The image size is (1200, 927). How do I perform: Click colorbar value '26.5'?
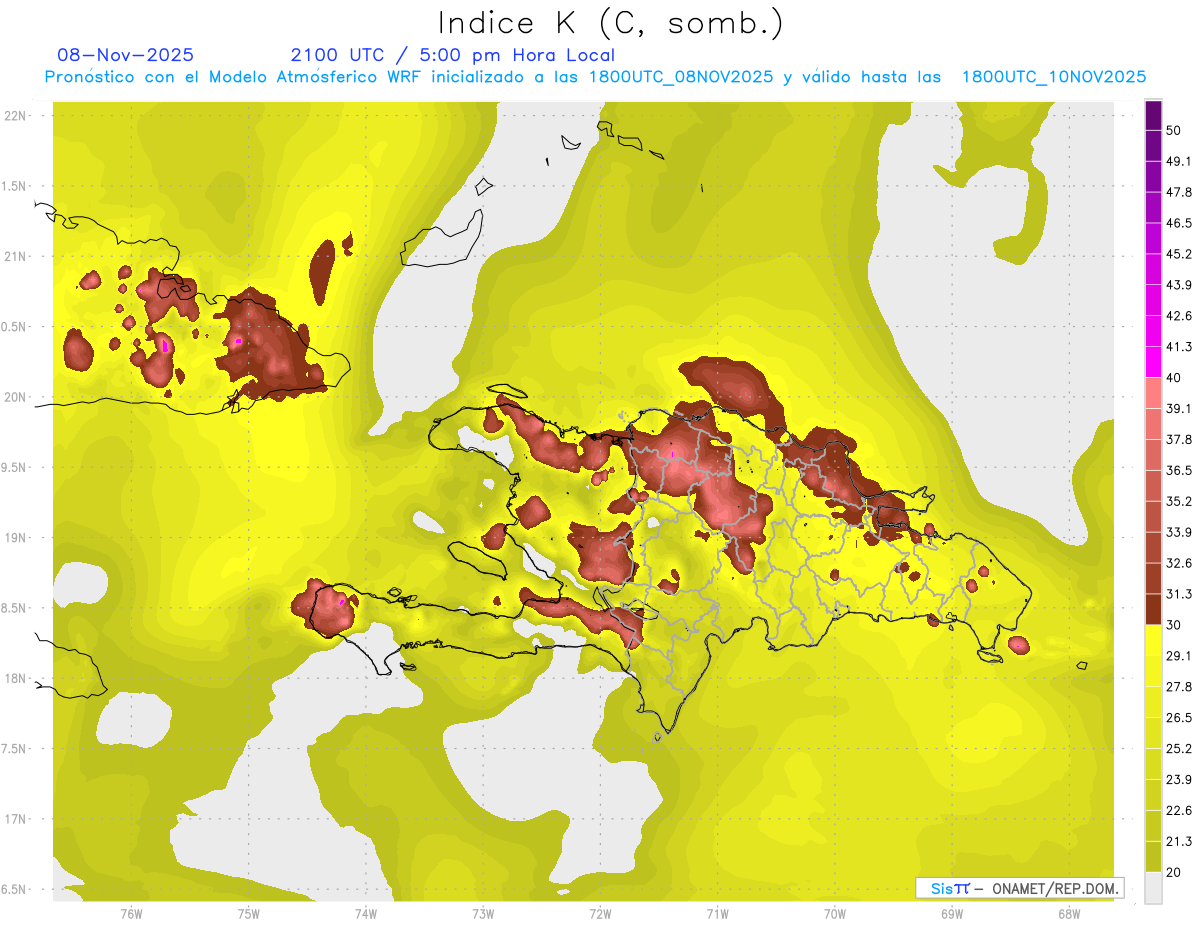tap(1179, 718)
